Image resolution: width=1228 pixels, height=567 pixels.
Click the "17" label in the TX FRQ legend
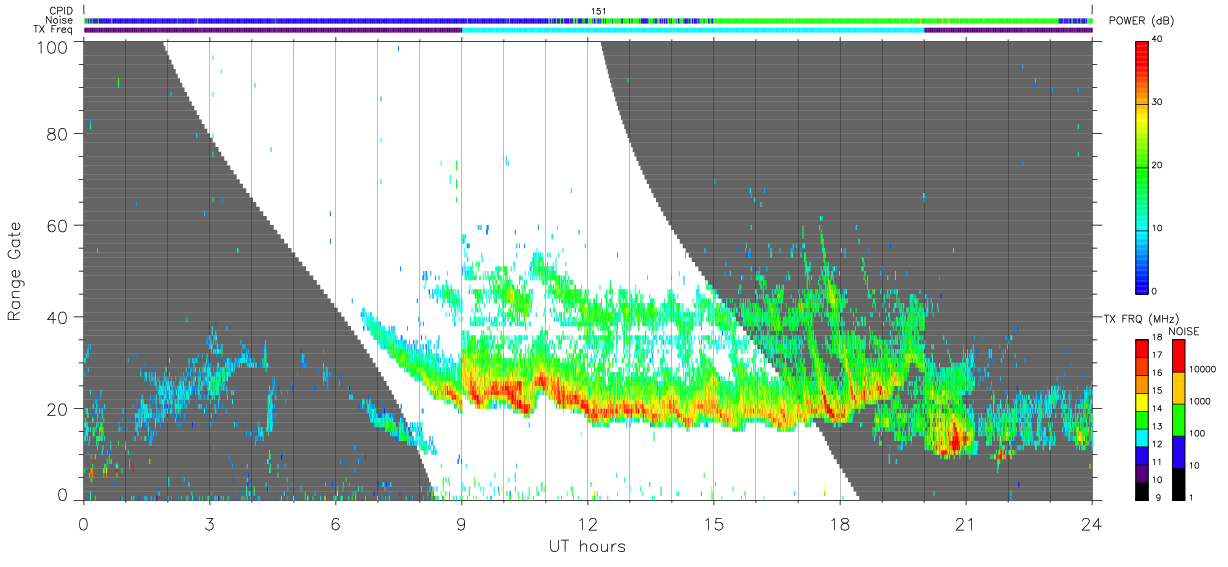pyautogui.click(x=1157, y=354)
